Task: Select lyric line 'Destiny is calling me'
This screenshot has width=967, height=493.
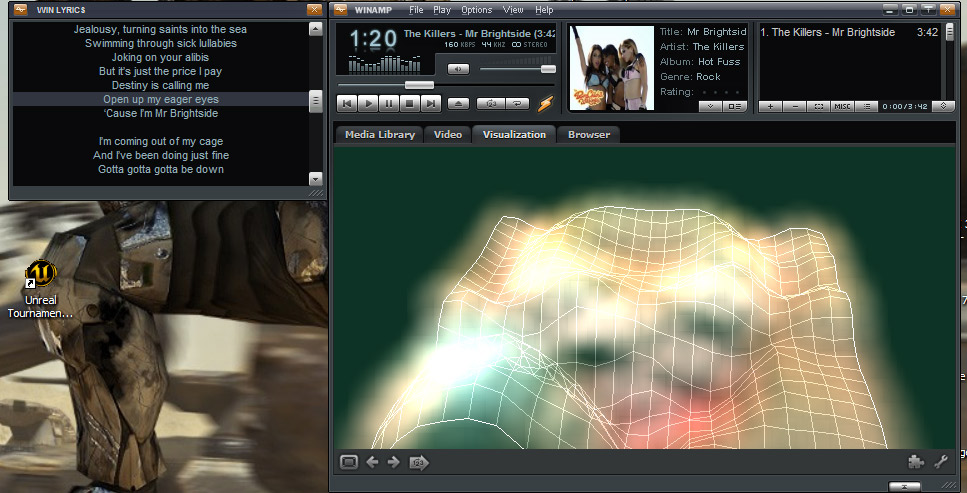Action: pyautogui.click(x=161, y=85)
